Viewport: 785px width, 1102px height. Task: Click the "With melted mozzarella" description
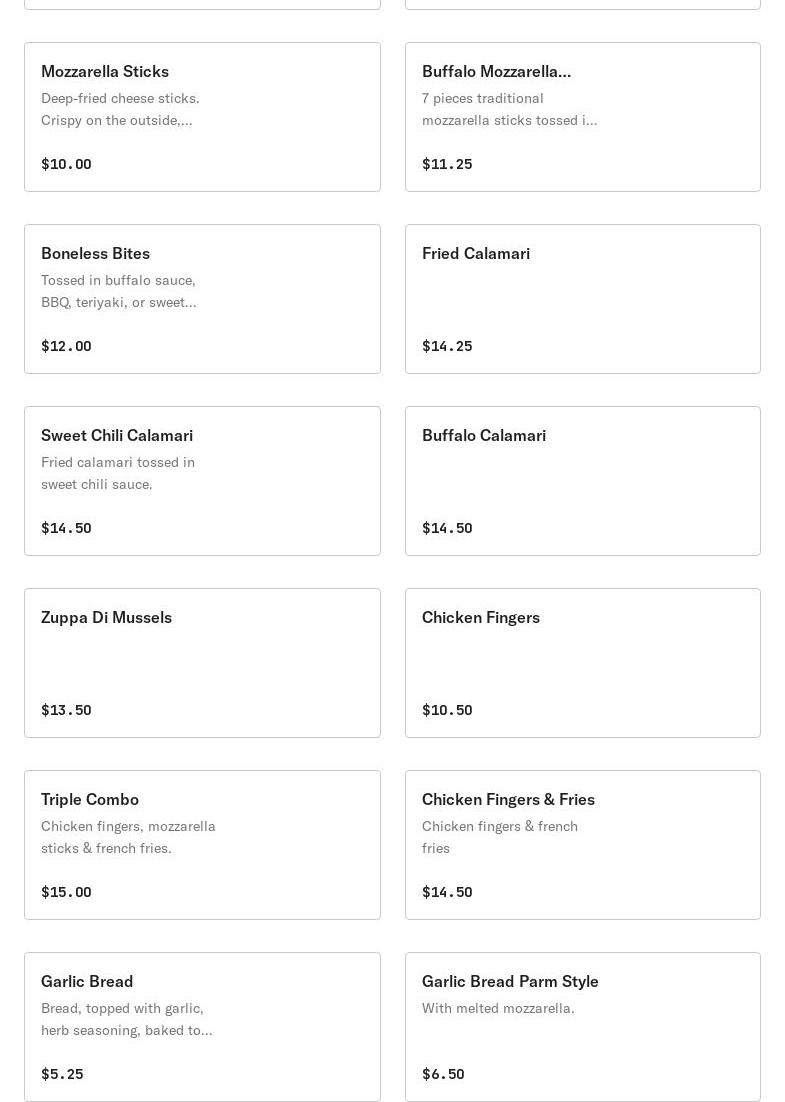[x=498, y=1008]
